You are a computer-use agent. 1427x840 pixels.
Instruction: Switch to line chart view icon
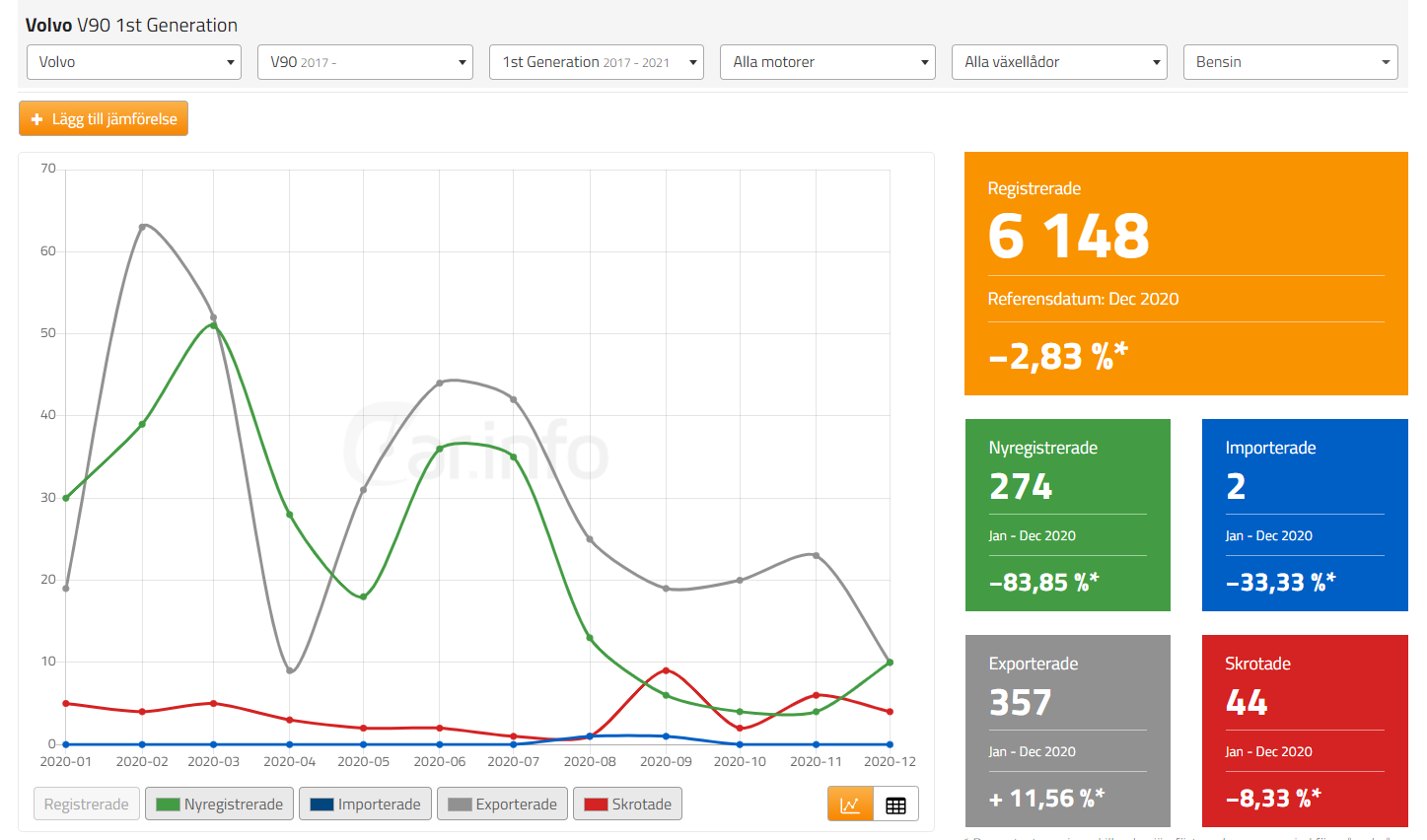(850, 805)
